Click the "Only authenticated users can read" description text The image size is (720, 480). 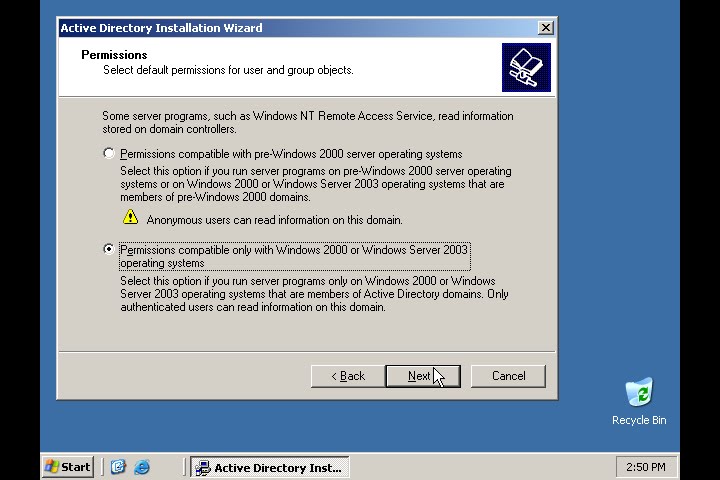coord(314,294)
